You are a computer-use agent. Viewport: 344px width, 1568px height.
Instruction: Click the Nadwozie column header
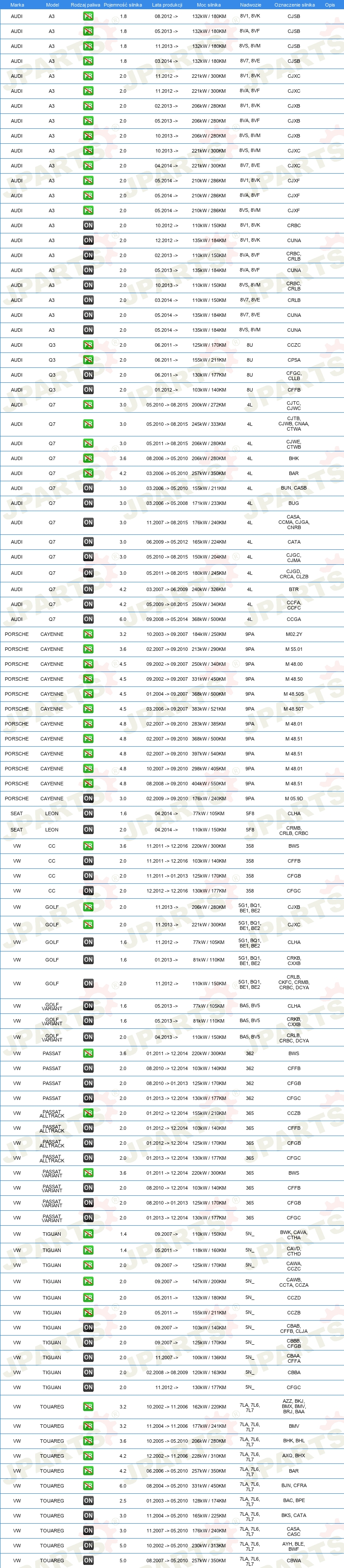(250, 5)
